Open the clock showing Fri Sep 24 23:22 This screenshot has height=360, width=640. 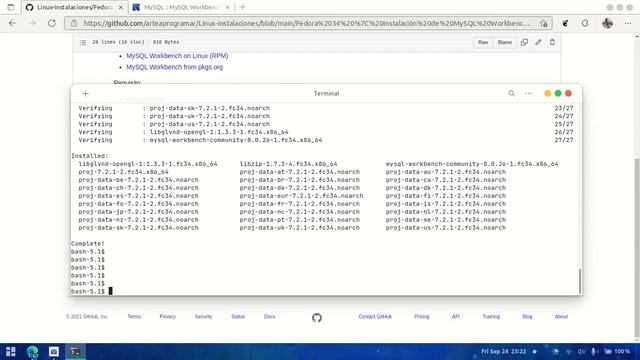[503, 351]
